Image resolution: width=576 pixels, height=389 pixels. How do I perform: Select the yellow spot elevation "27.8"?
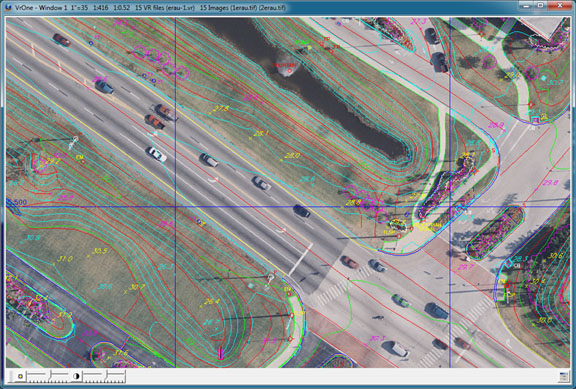tap(222, 108)
